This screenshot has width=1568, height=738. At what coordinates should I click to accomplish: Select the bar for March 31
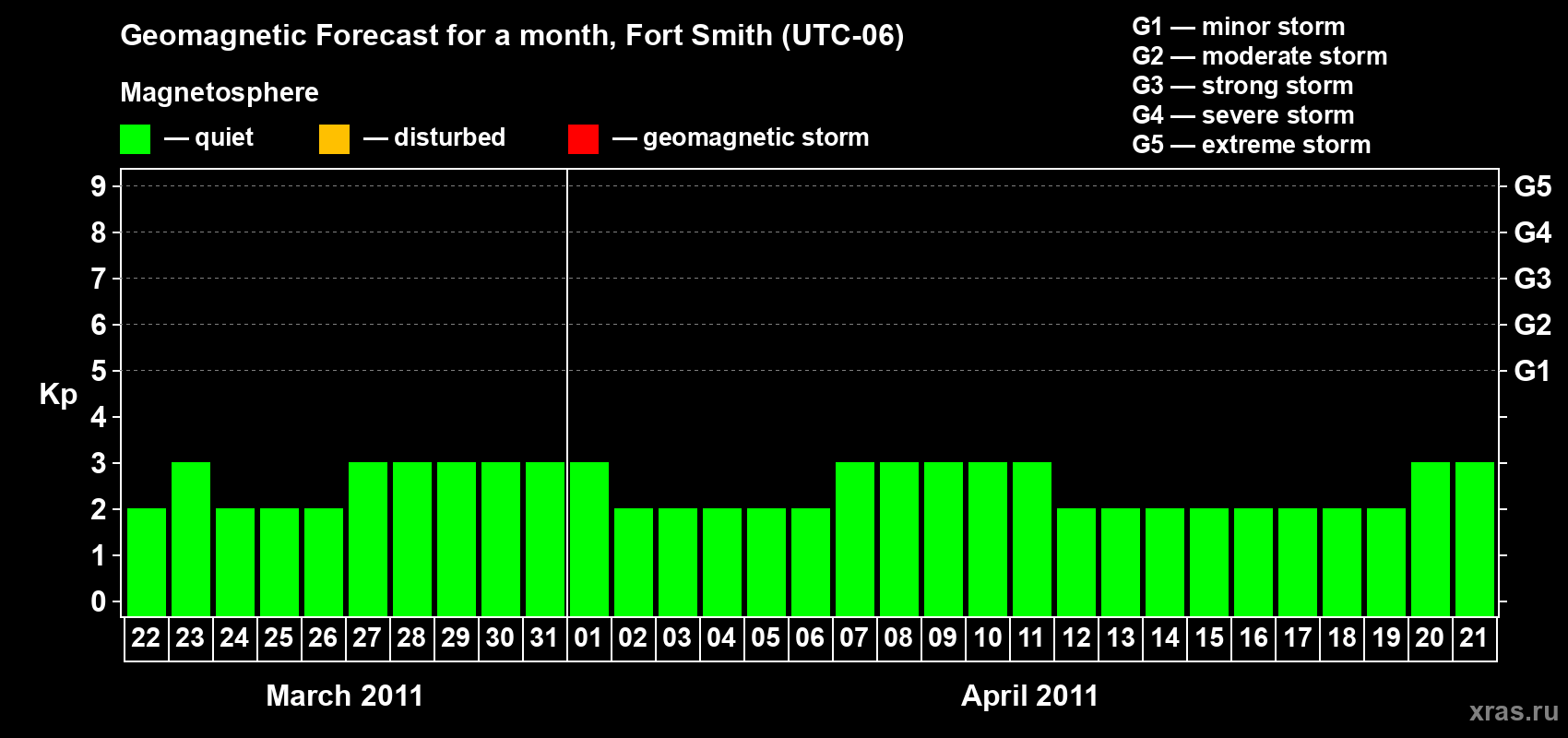coord(545,539)
